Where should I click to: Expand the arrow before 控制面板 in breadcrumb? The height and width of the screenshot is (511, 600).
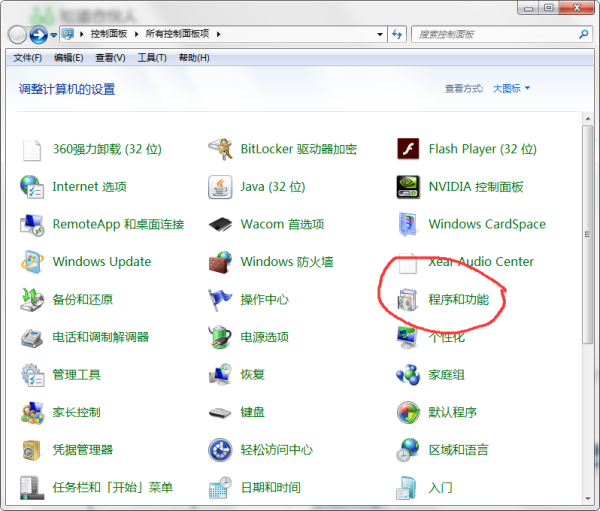tap(82, 34)
